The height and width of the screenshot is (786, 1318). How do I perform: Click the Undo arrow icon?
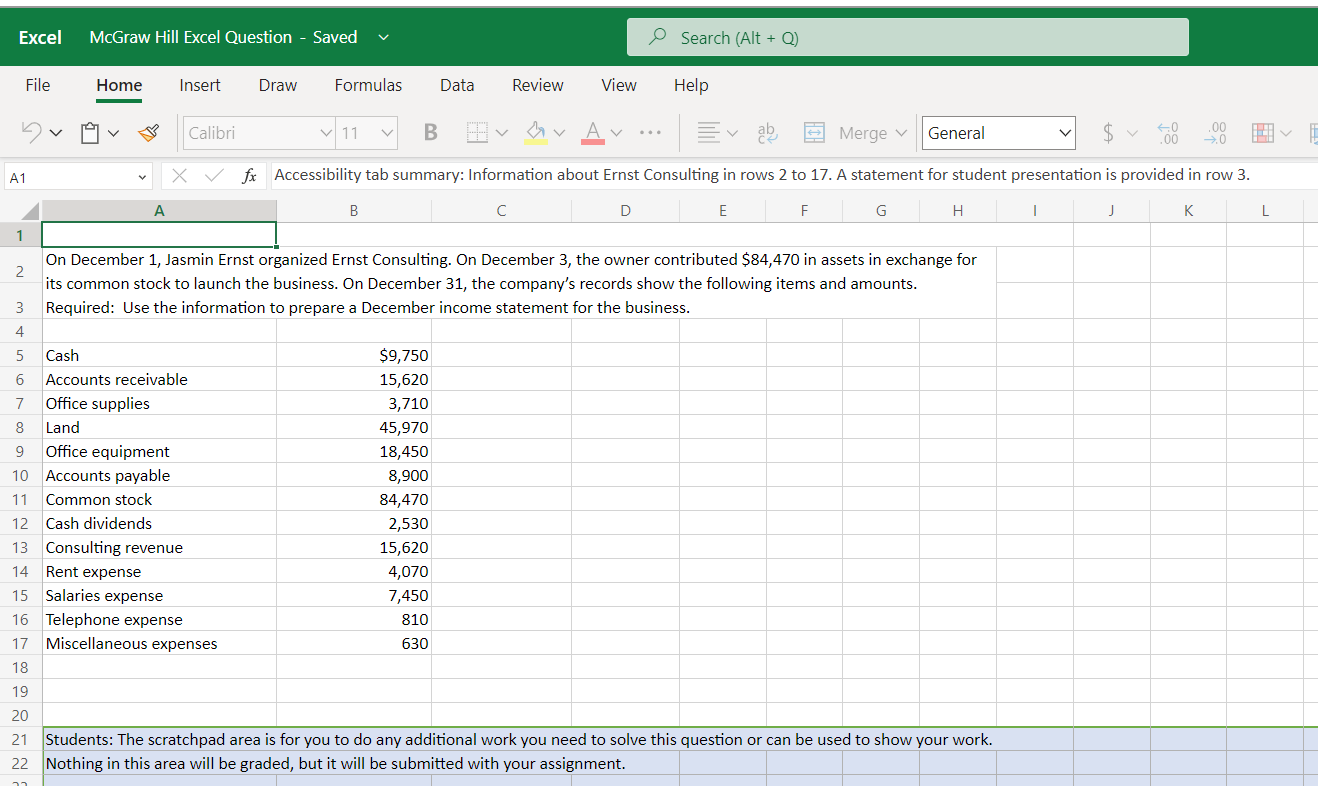click(33, 133)
